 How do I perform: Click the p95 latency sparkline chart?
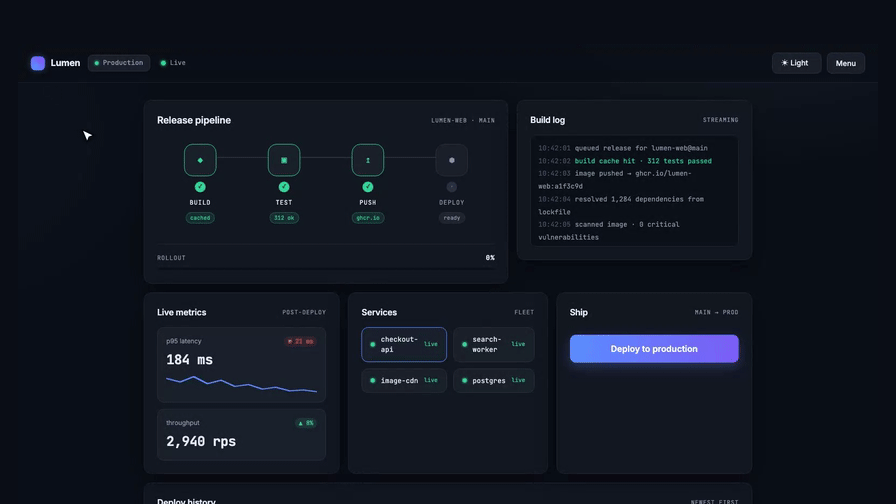pos(241,384)
